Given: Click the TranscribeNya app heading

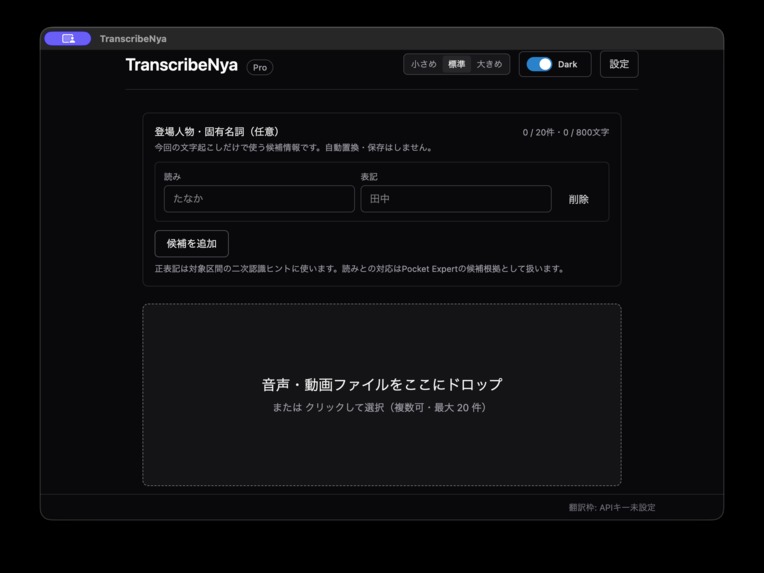Looking at the screenshot, I should 182,65.
